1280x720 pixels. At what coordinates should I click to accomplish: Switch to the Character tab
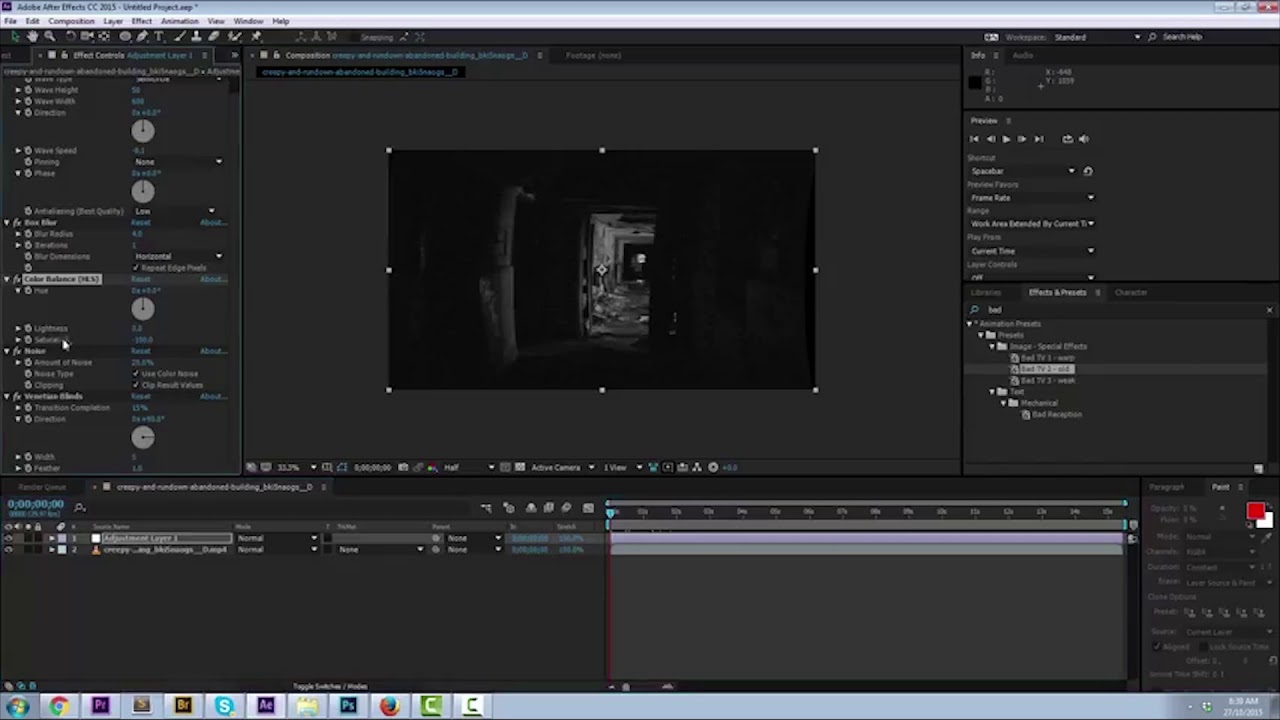1131,293
